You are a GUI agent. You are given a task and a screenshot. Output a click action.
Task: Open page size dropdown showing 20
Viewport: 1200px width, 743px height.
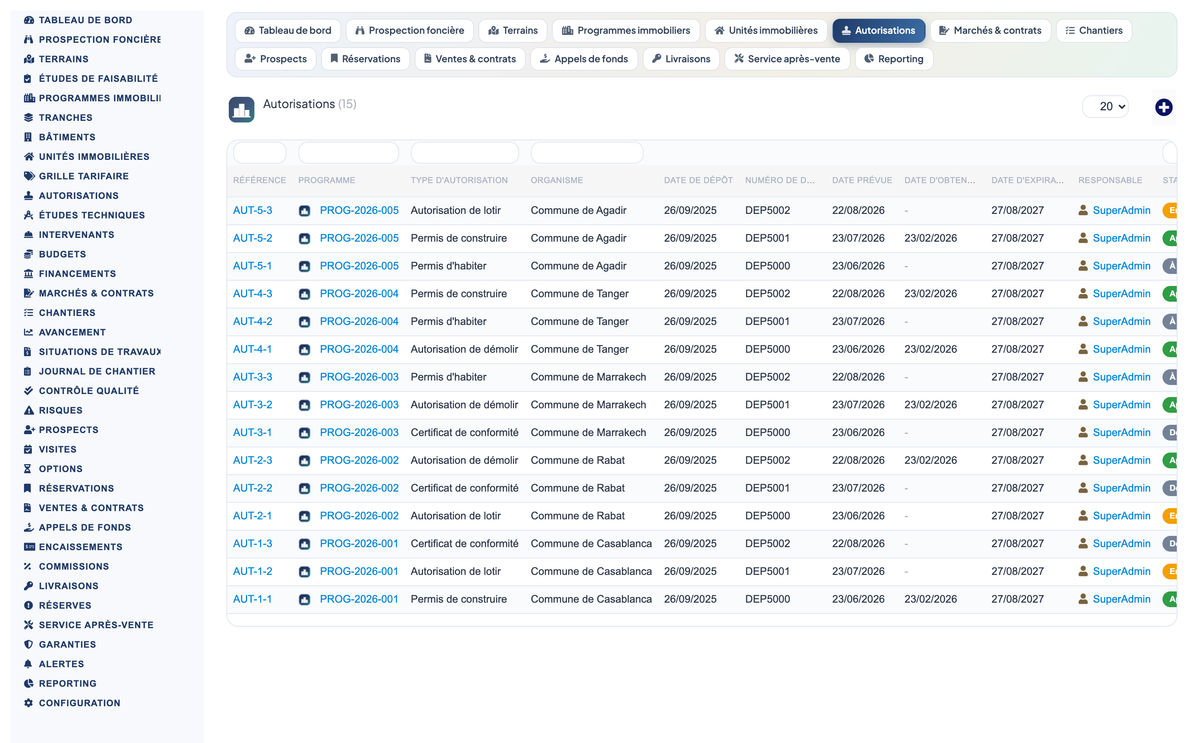pos(1105,107)
